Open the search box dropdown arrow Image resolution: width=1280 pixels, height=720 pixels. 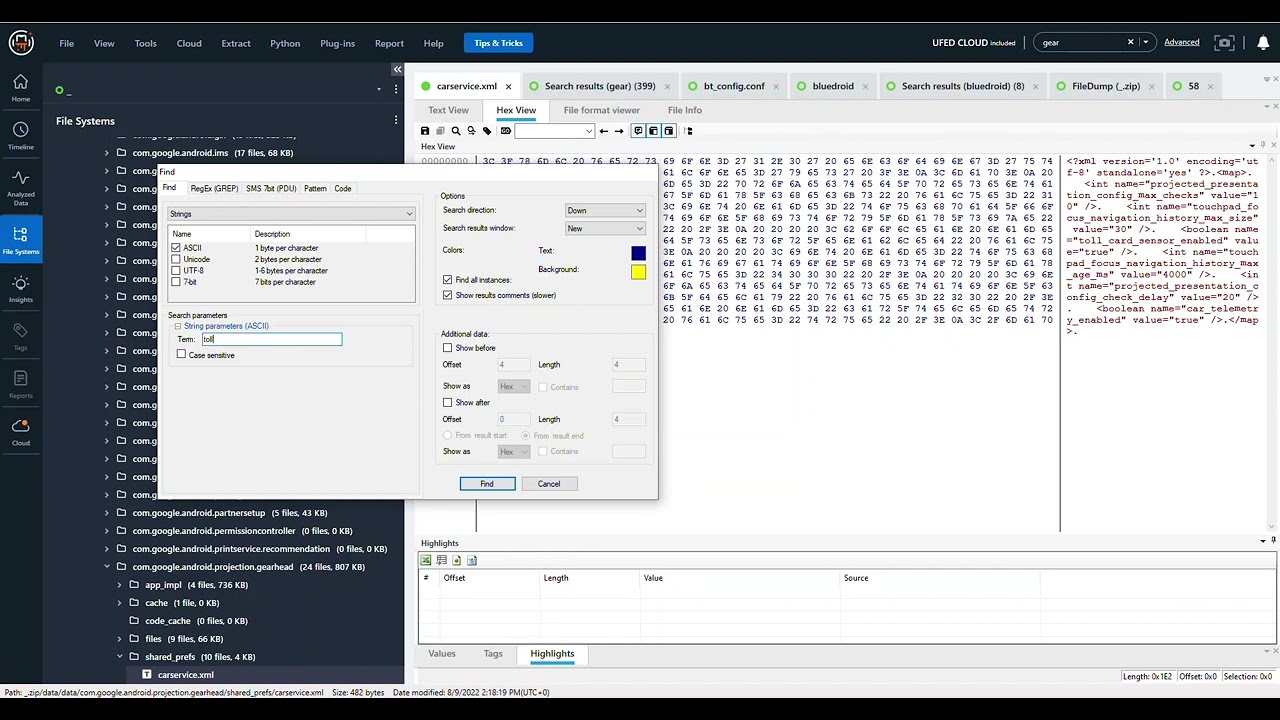pos(1146,42)
